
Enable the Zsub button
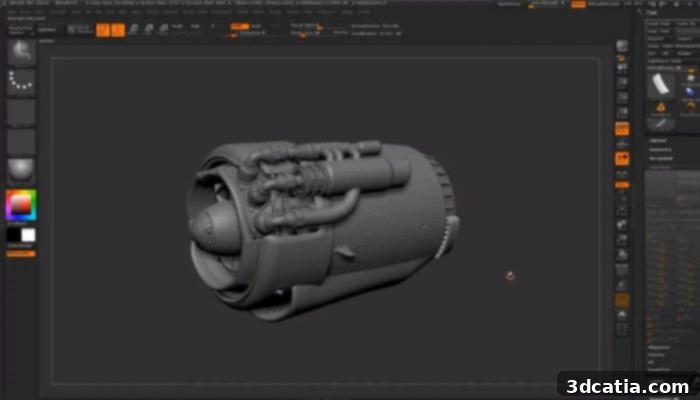pos(256,26)
